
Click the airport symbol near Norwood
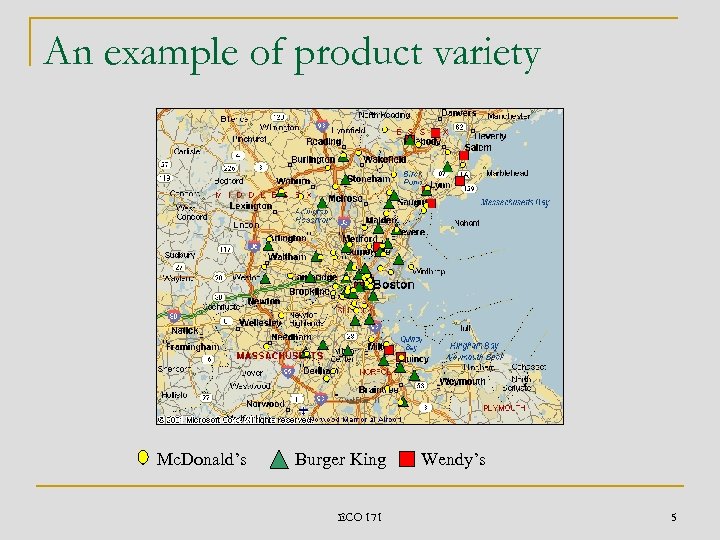[304, 410]
